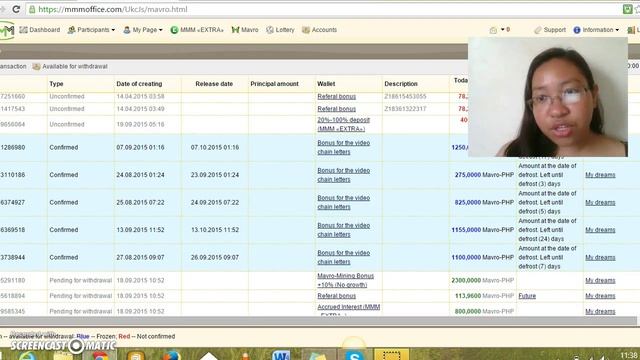Expand the messages dropdown arrow
The image size is (640, 360).
pyautogui.click(x=502, y=29)
